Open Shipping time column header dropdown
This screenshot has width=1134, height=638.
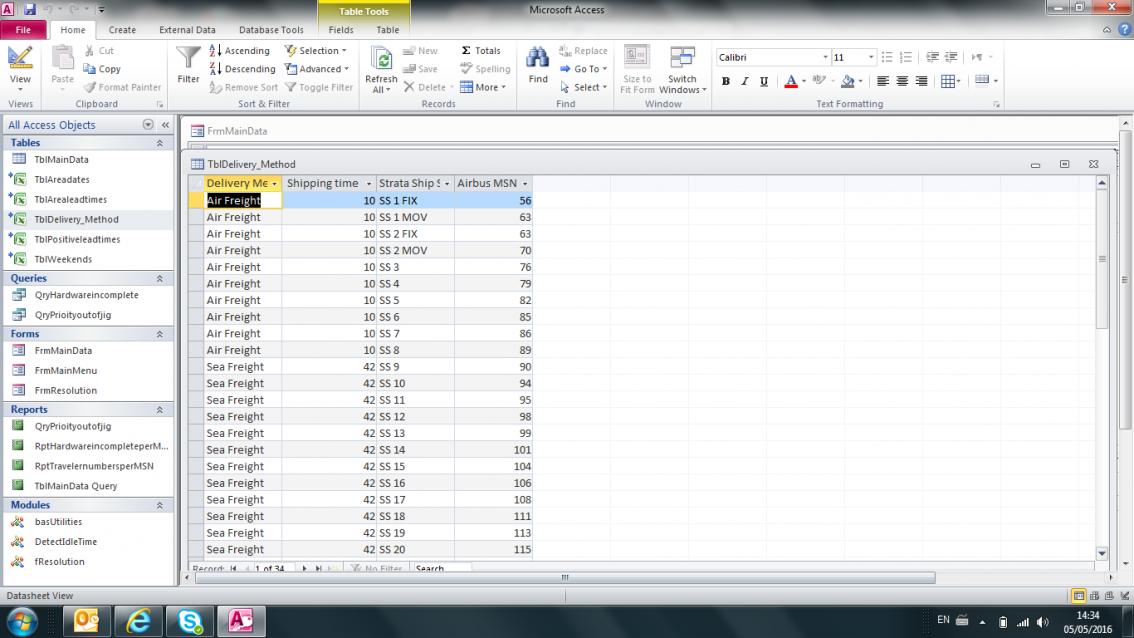tap(368, 184)
